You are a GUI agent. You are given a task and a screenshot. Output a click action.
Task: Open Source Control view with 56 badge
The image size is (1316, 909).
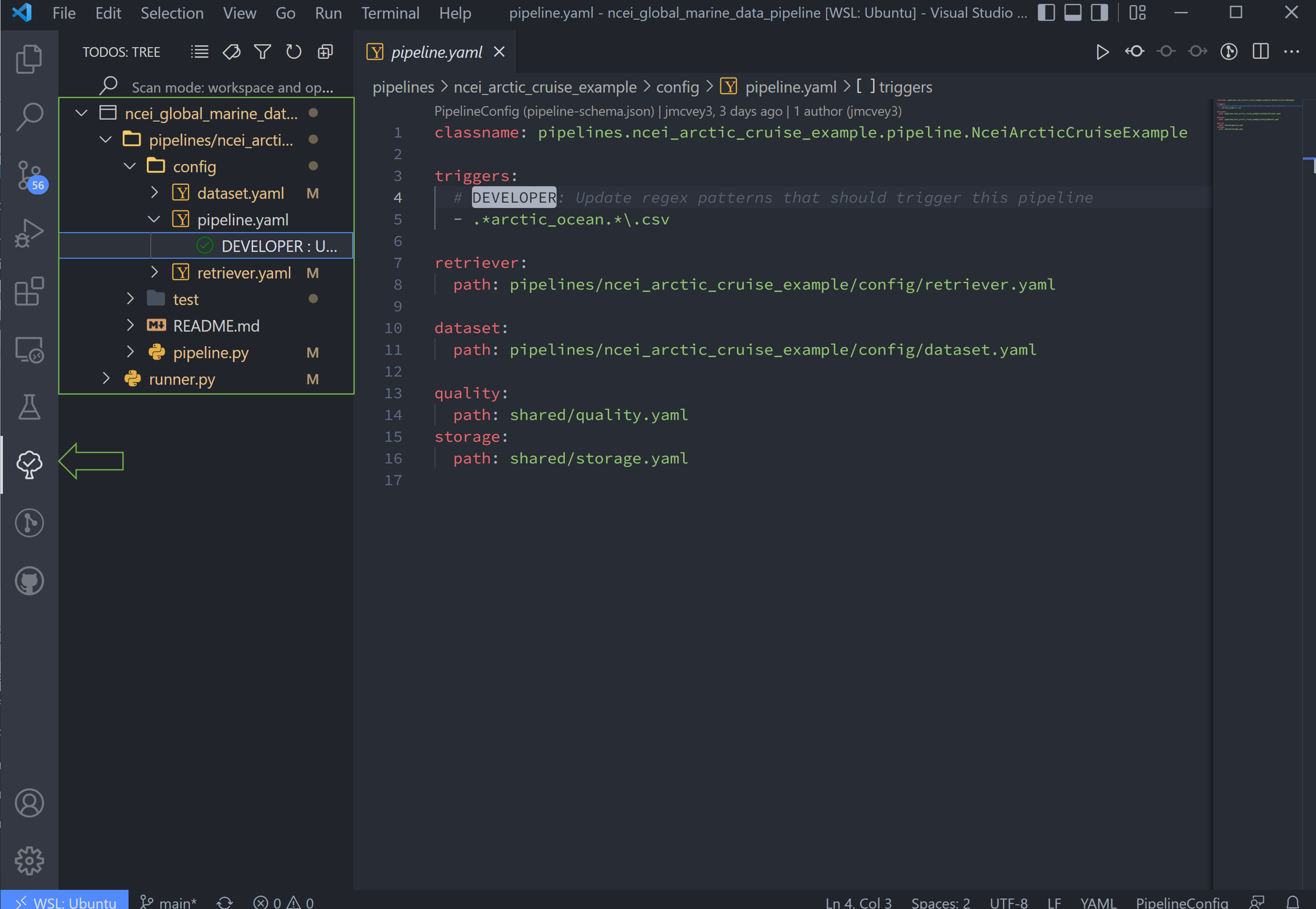31,176
